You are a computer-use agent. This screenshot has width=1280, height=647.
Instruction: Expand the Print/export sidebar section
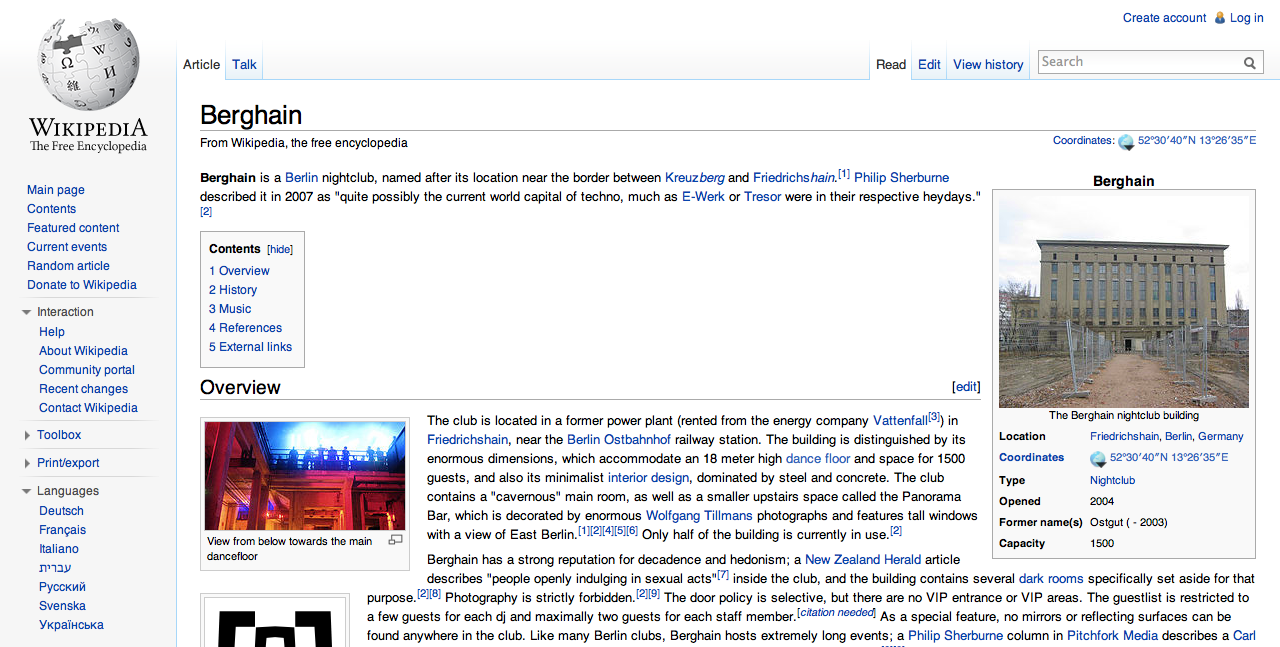coord(26,463)
